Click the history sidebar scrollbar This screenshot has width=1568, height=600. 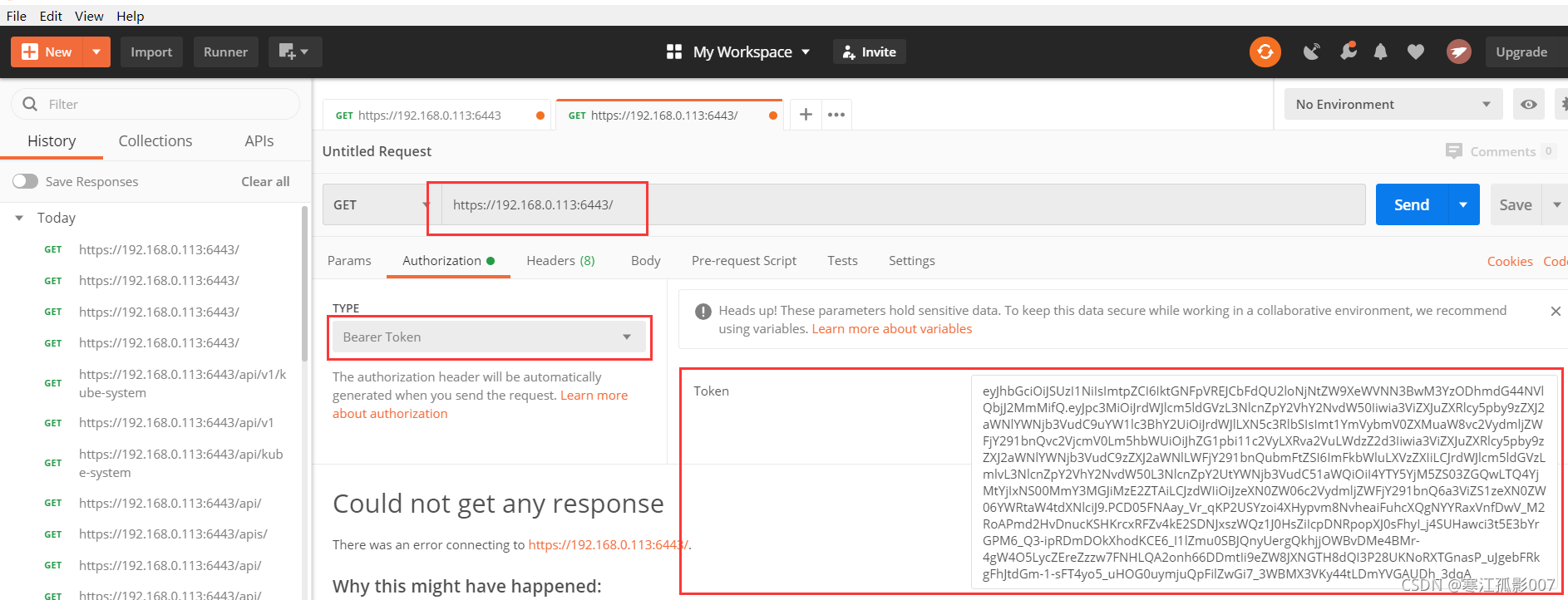304,283
